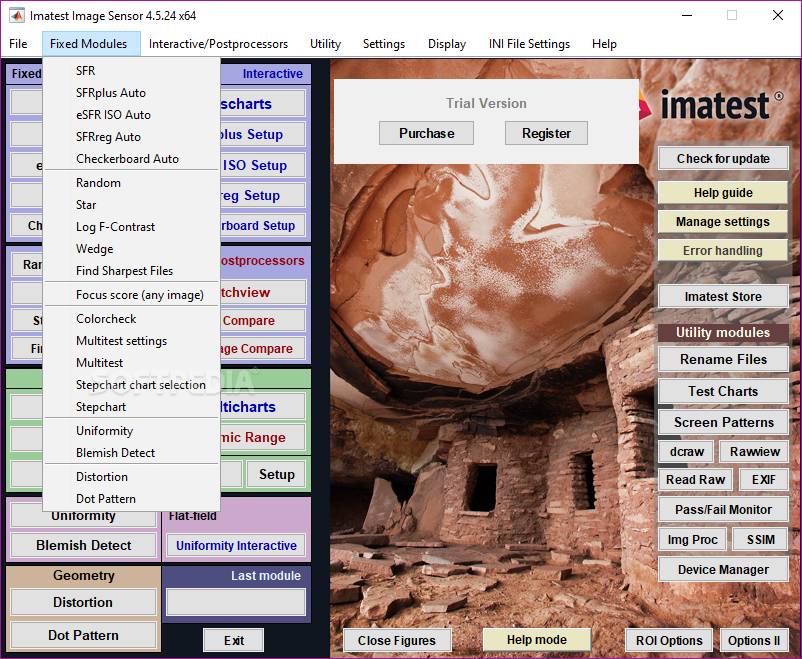Select Stepchart from the menu
Viewport: 802px width, 659px height.
point(132,407)
